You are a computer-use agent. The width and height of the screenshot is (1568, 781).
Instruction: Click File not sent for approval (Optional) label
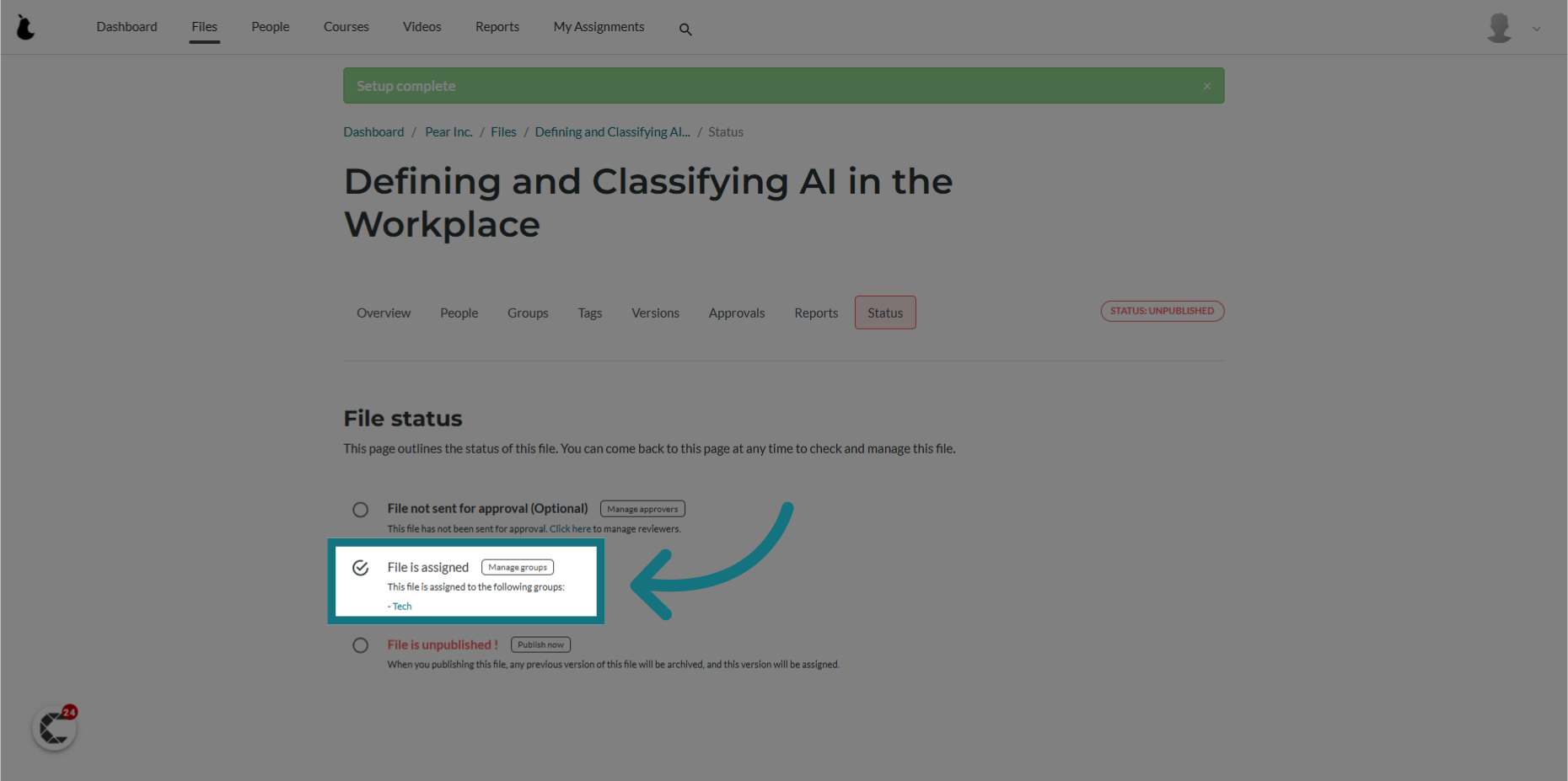pyautogui.click(x=487, y=509)
